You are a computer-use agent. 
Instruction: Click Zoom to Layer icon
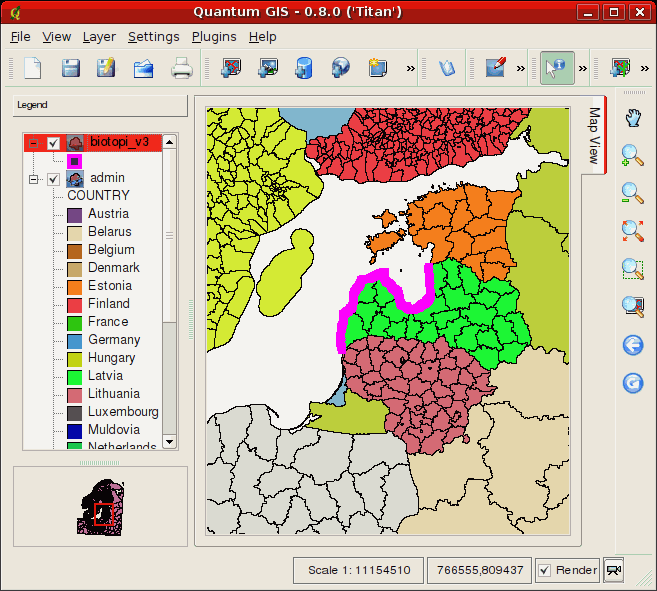tap(633, 306)
